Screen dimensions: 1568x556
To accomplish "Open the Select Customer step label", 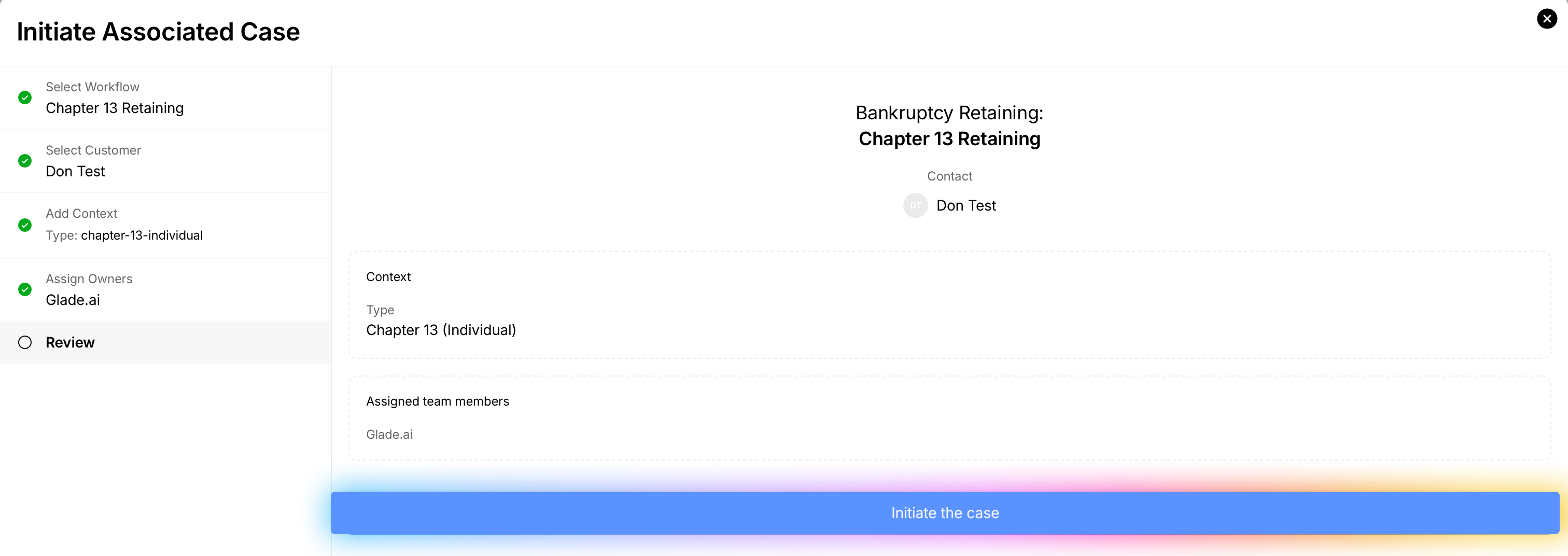I will pos(93,150).
